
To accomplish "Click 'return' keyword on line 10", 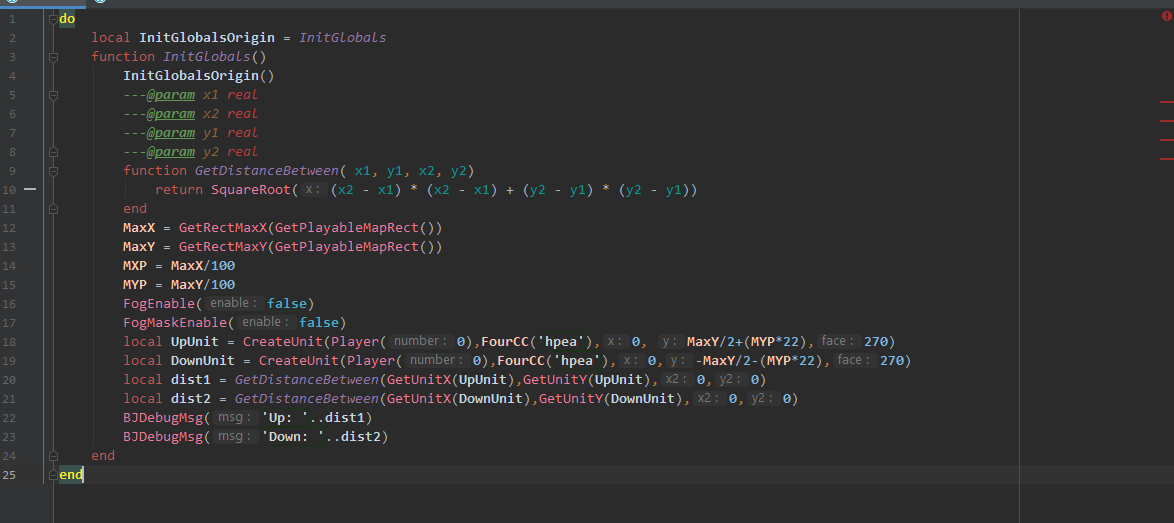I will [179, 190].
